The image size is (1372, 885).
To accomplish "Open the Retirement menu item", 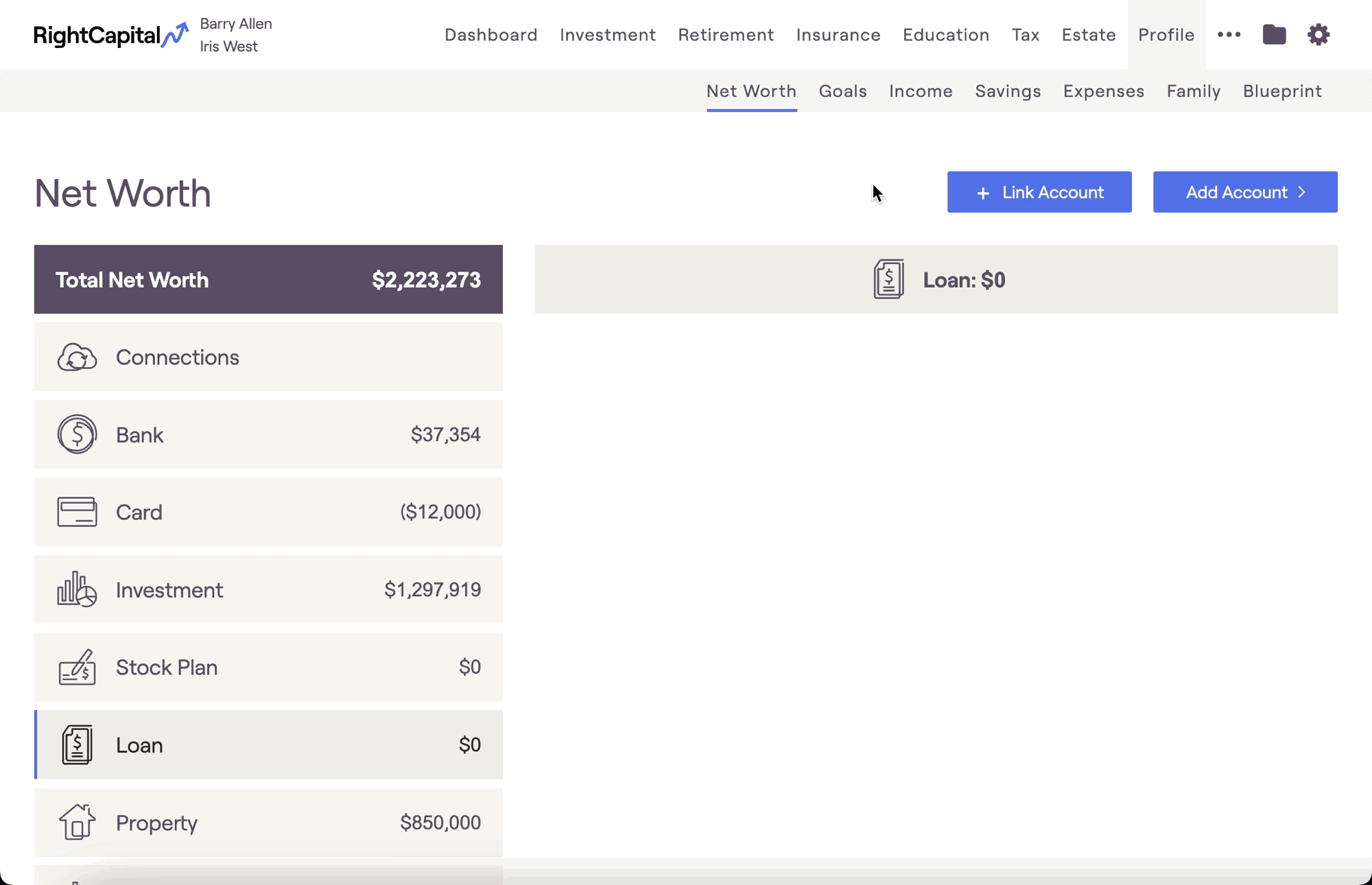I will pyautogui.click(x=726, y=34).
